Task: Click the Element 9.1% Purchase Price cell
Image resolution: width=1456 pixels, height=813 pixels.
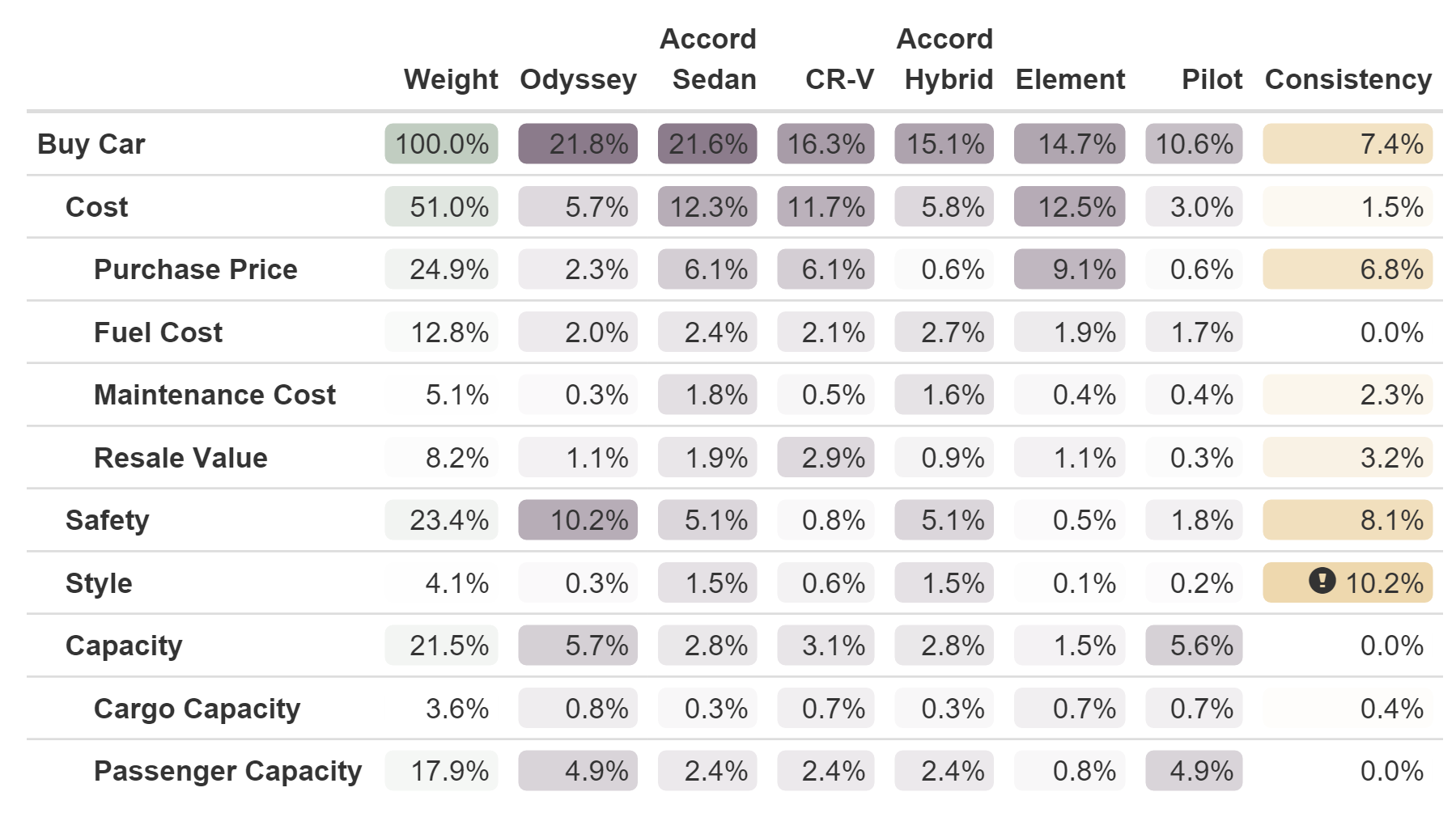Action: tap(1069, 269)
